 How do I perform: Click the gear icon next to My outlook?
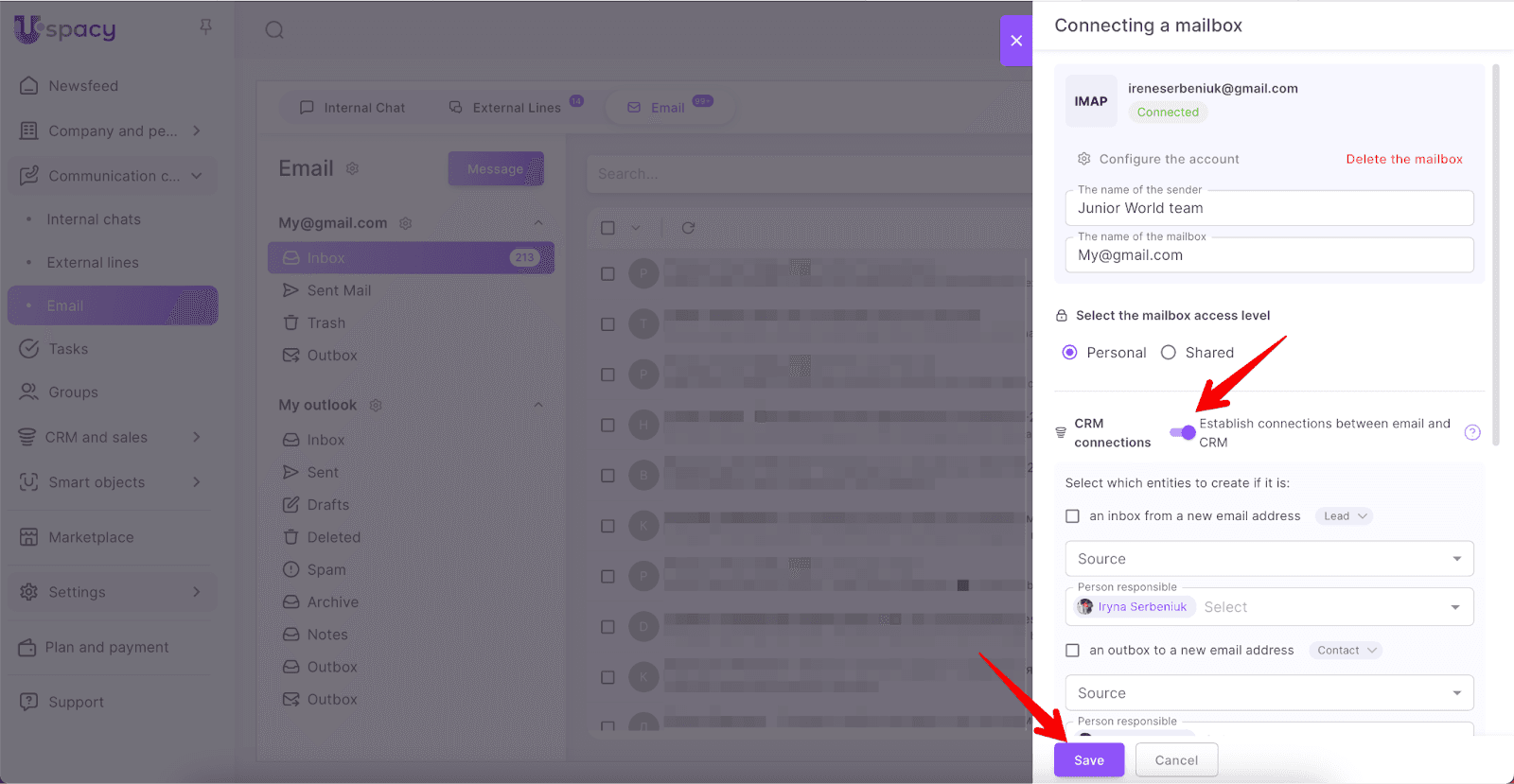point(376,405)
